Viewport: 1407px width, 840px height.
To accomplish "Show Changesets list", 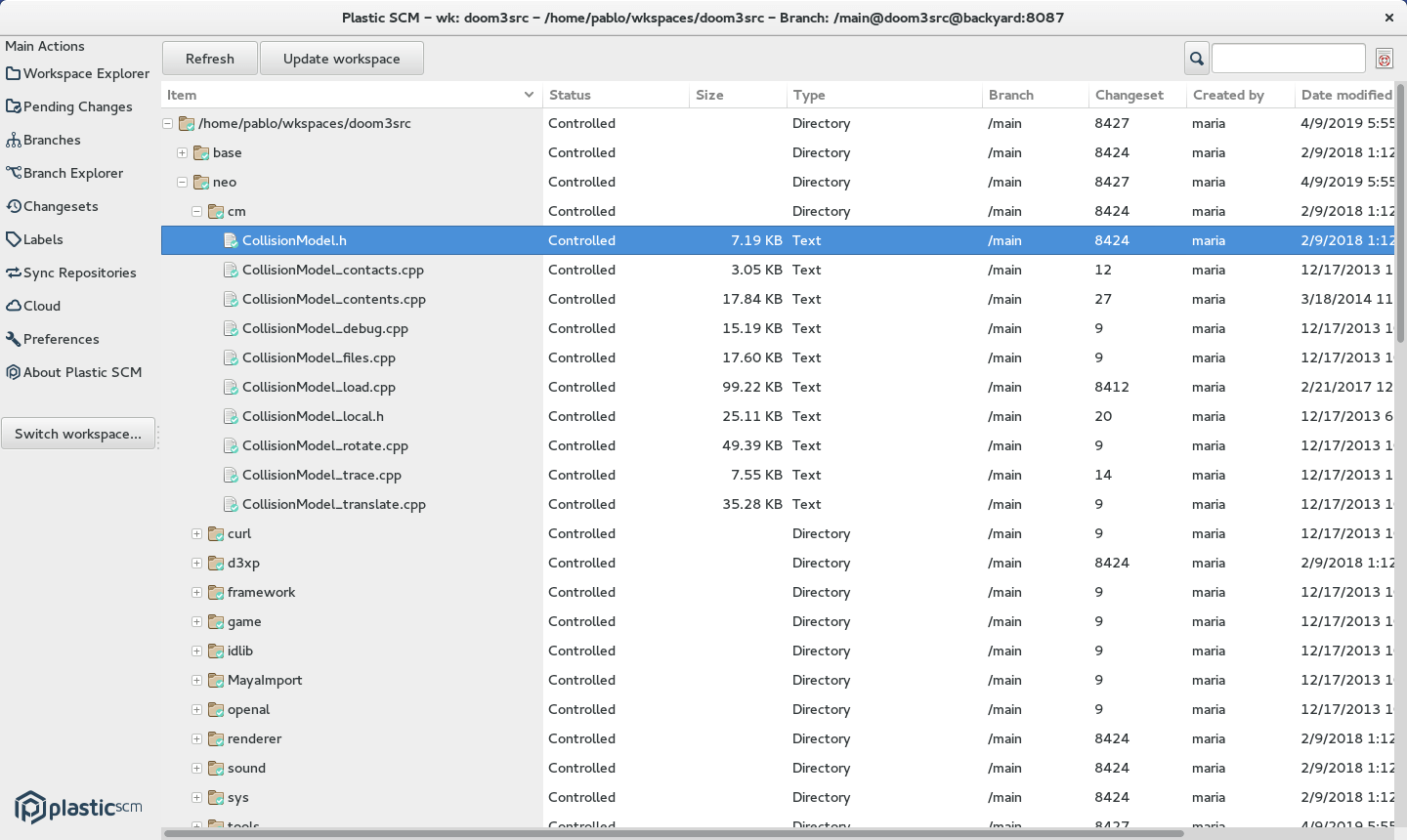I will tap(52, 206).
